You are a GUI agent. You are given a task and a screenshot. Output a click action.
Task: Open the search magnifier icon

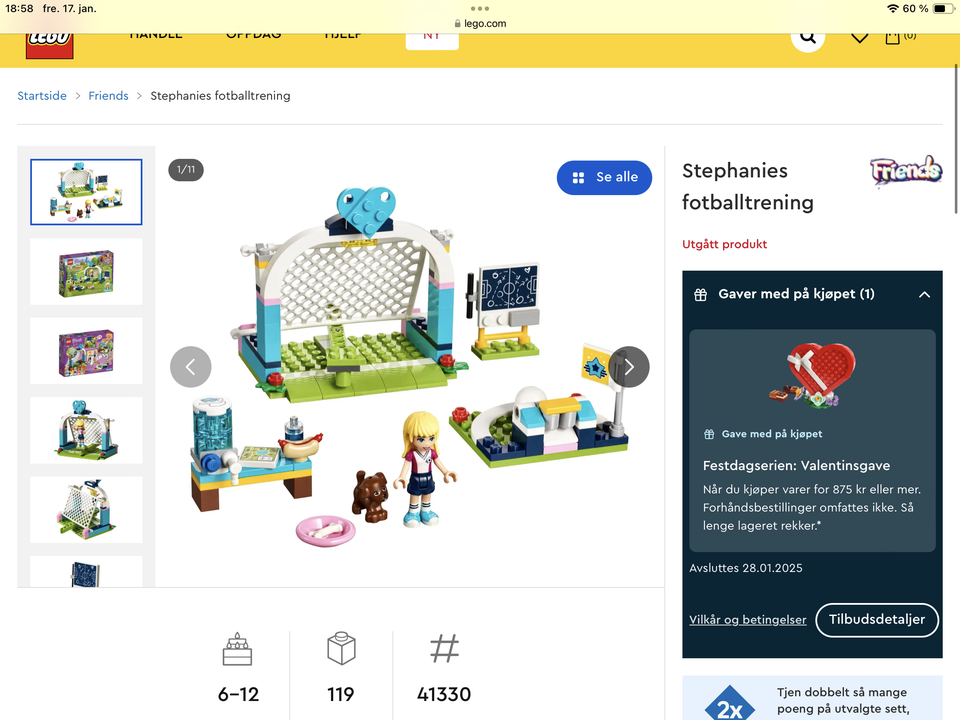pyautogui.click(x=808, y=38)
